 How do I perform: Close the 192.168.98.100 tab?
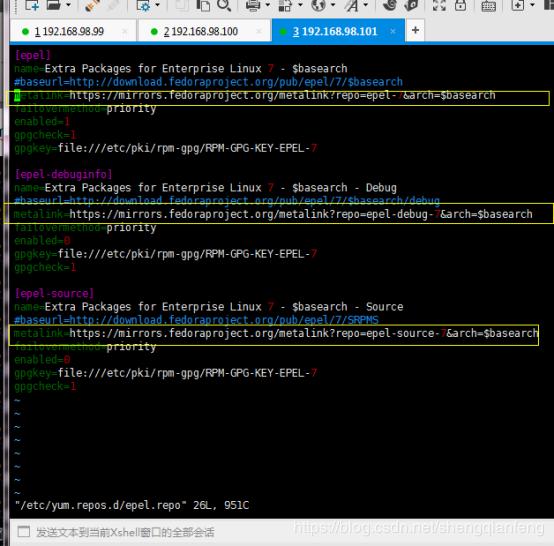click(259, 31)
